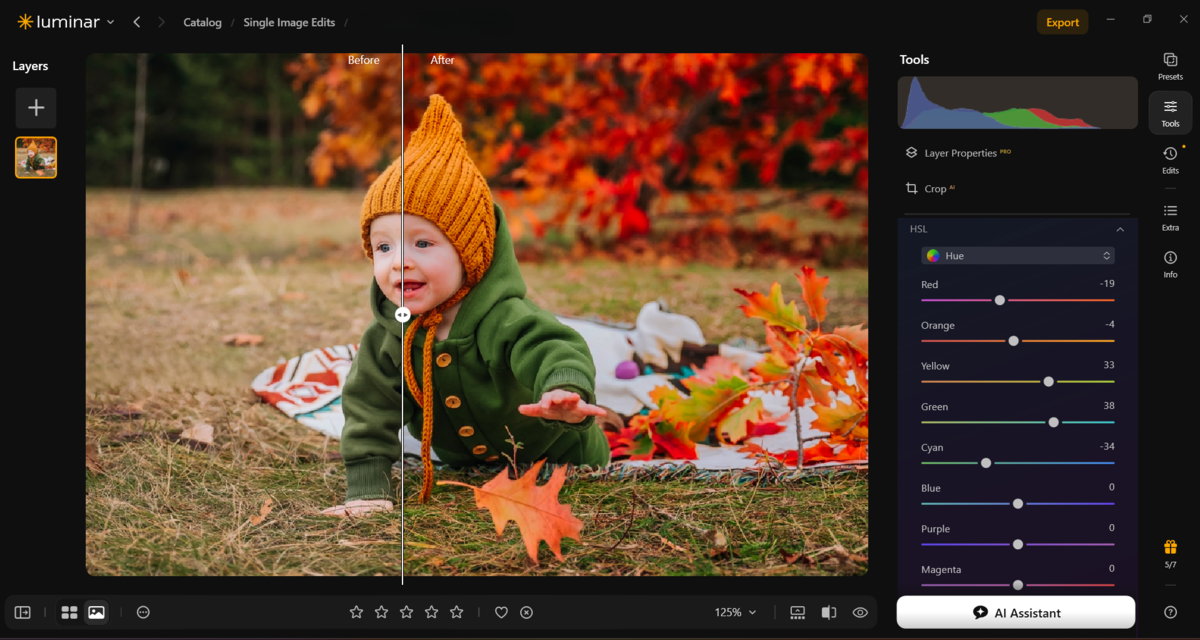Rate the photo one star
1200x640 pixels.
pos(356,612)
